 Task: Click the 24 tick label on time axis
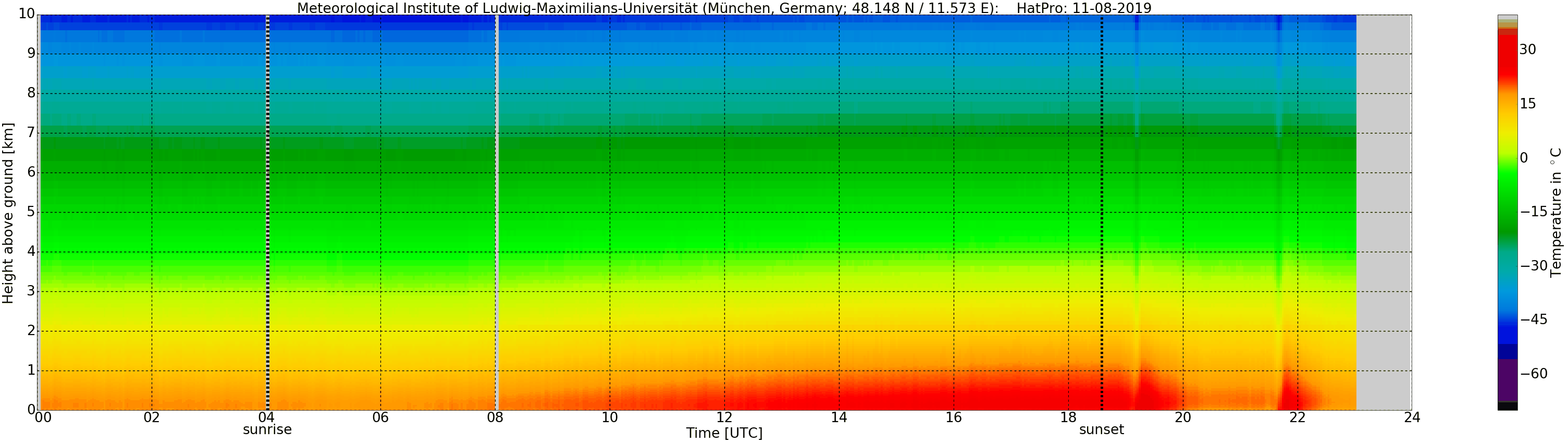tap(1412, 417)
